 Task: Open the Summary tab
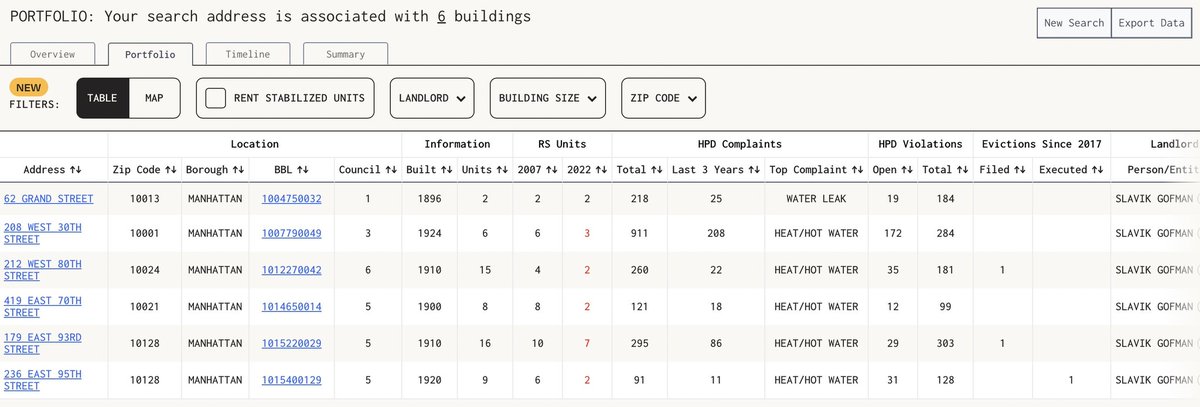(345, 54)
